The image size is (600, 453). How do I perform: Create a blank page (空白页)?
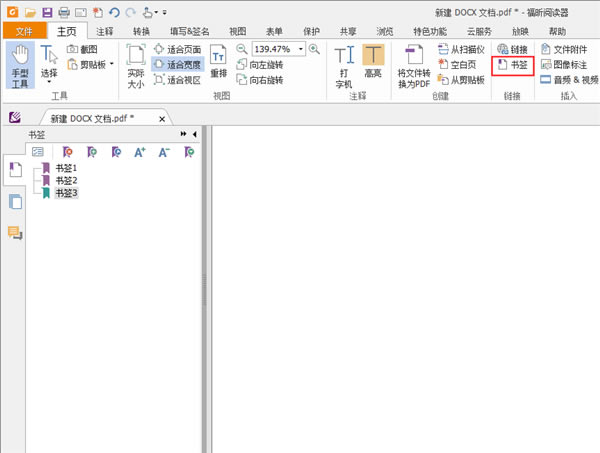[458, 65]
